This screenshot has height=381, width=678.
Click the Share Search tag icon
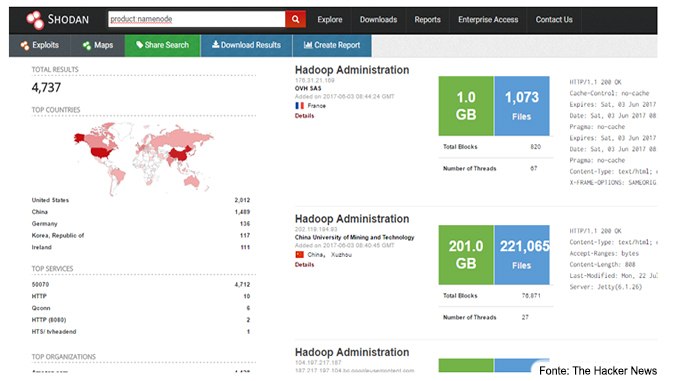pos(139,45)
